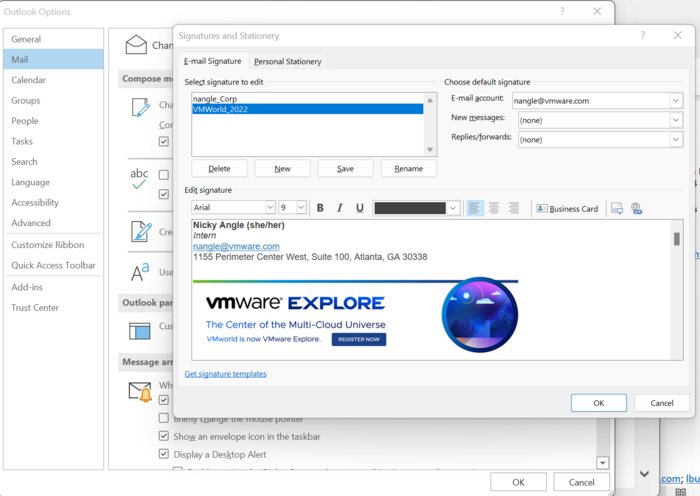This screenshot has height=496, width=700.
Task: Select Calendar in Outlook Options sidebar
Action: point(28,80)
